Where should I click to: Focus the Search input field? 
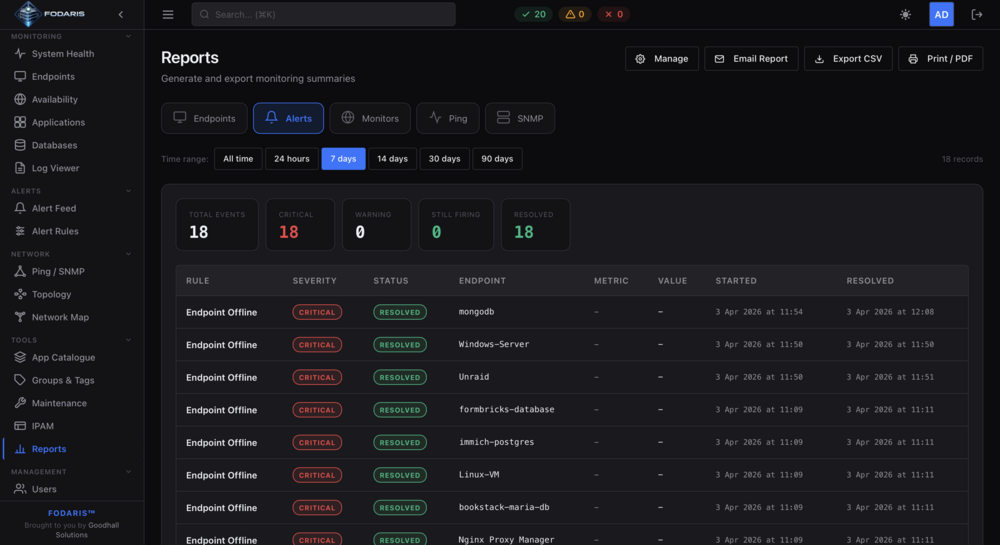tap(323, 14)
